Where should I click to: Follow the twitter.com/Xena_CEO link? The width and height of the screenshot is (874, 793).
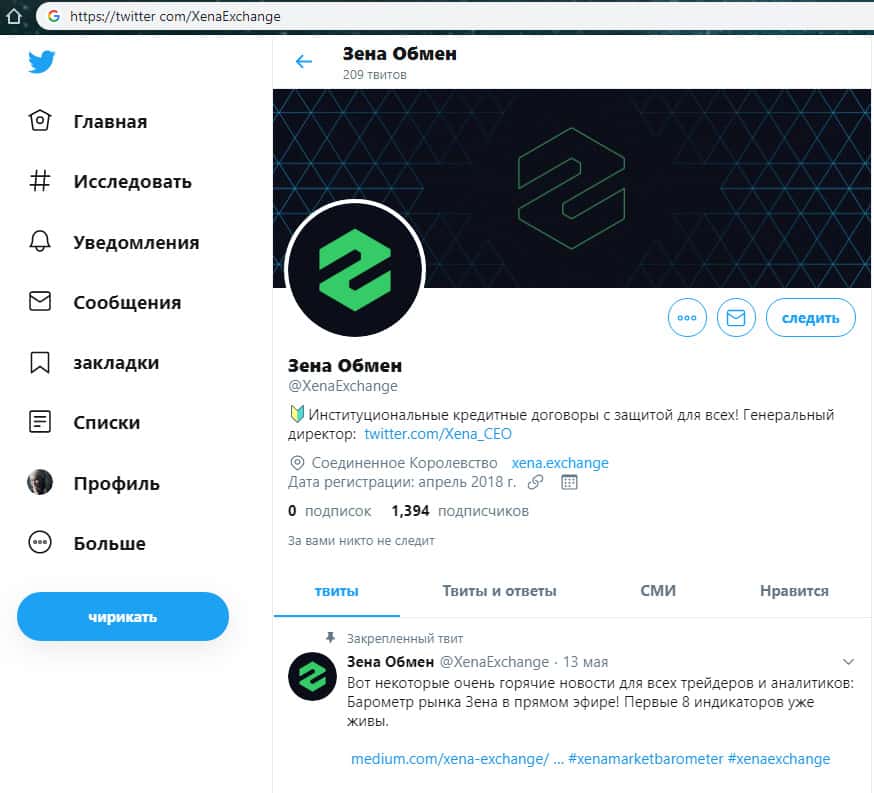438,434
